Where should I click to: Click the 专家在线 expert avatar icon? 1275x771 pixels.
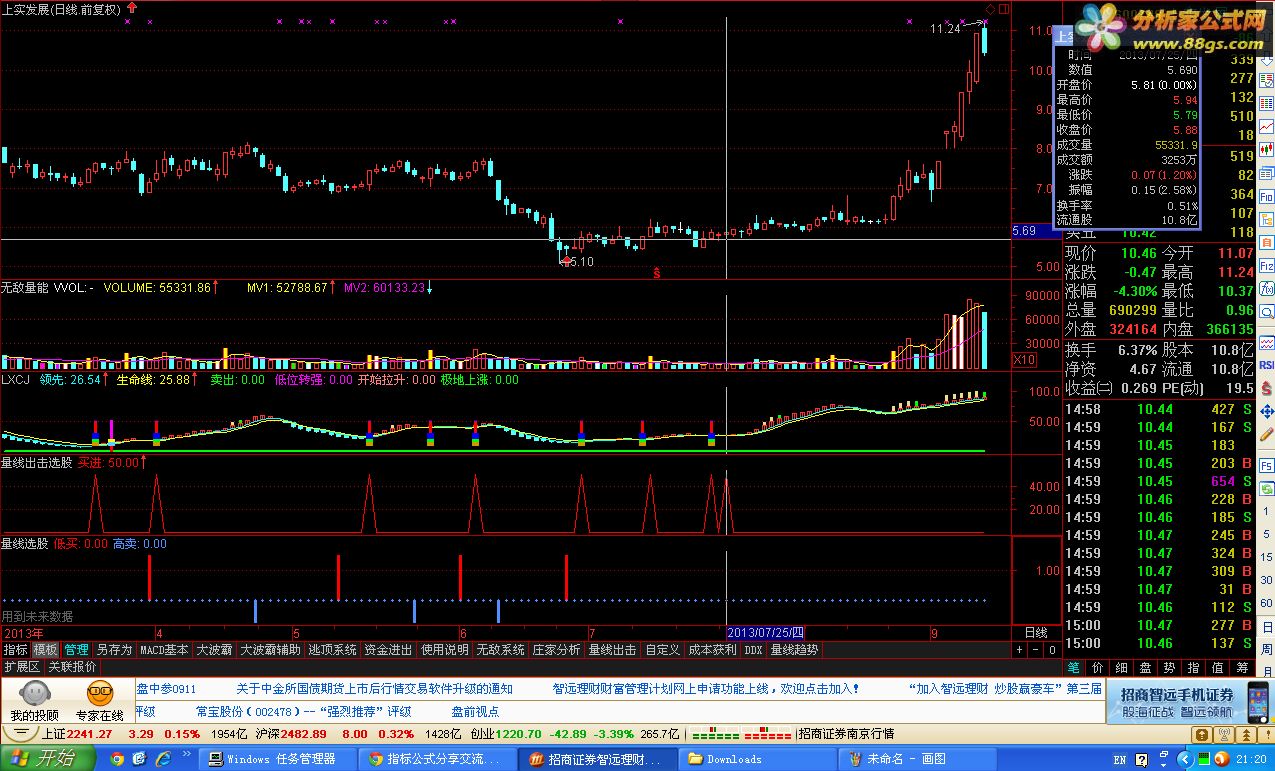(x=100, y=691)
